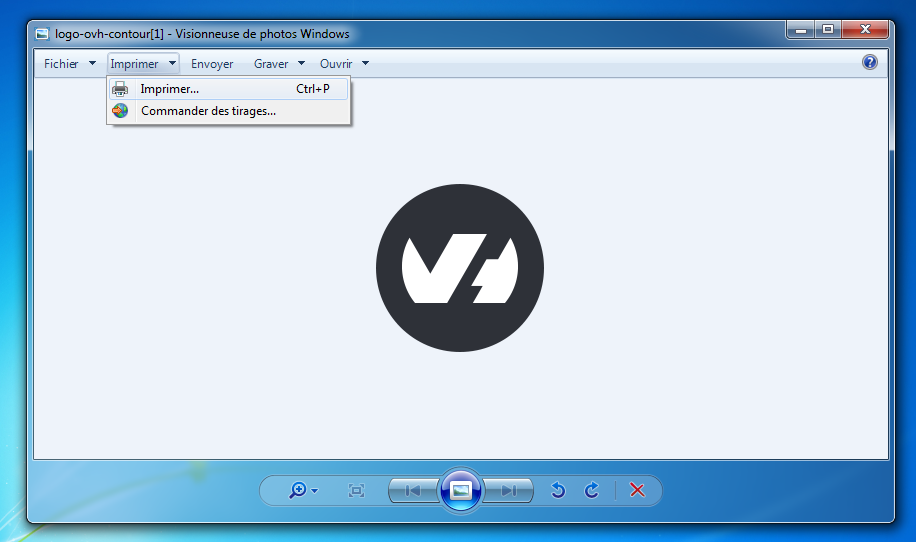This screenshot has height=542, width=916.
Task: Rotate the image counterclockwise
Action: (x=559, y=490)
